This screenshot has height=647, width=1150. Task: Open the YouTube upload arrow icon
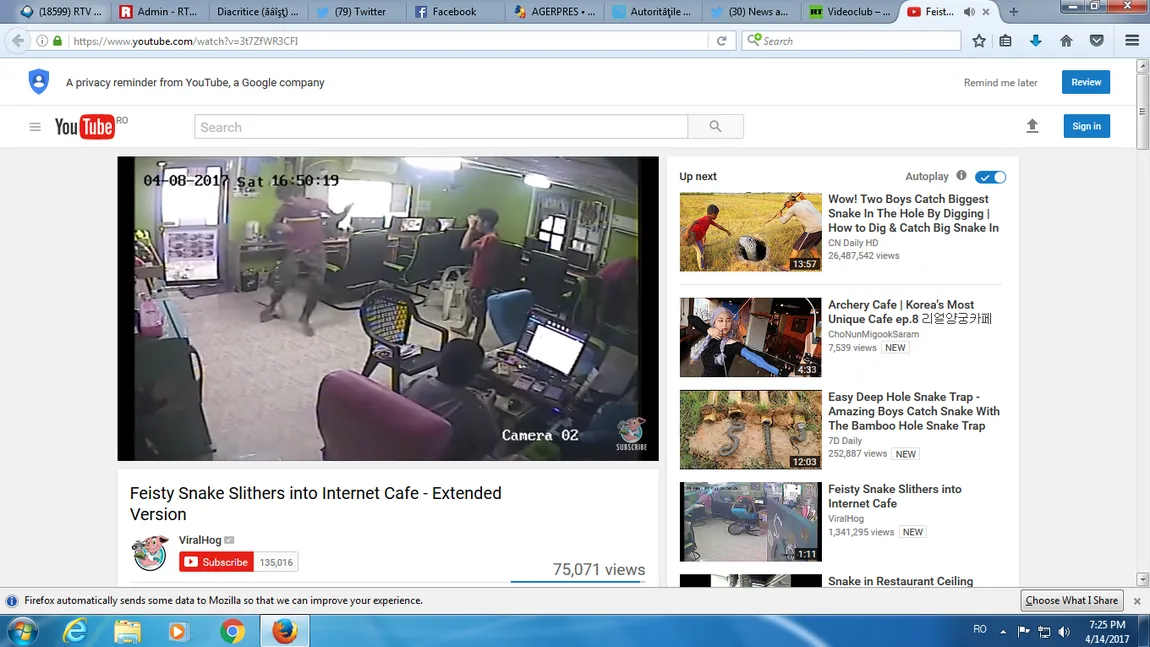click(1032, 126)
